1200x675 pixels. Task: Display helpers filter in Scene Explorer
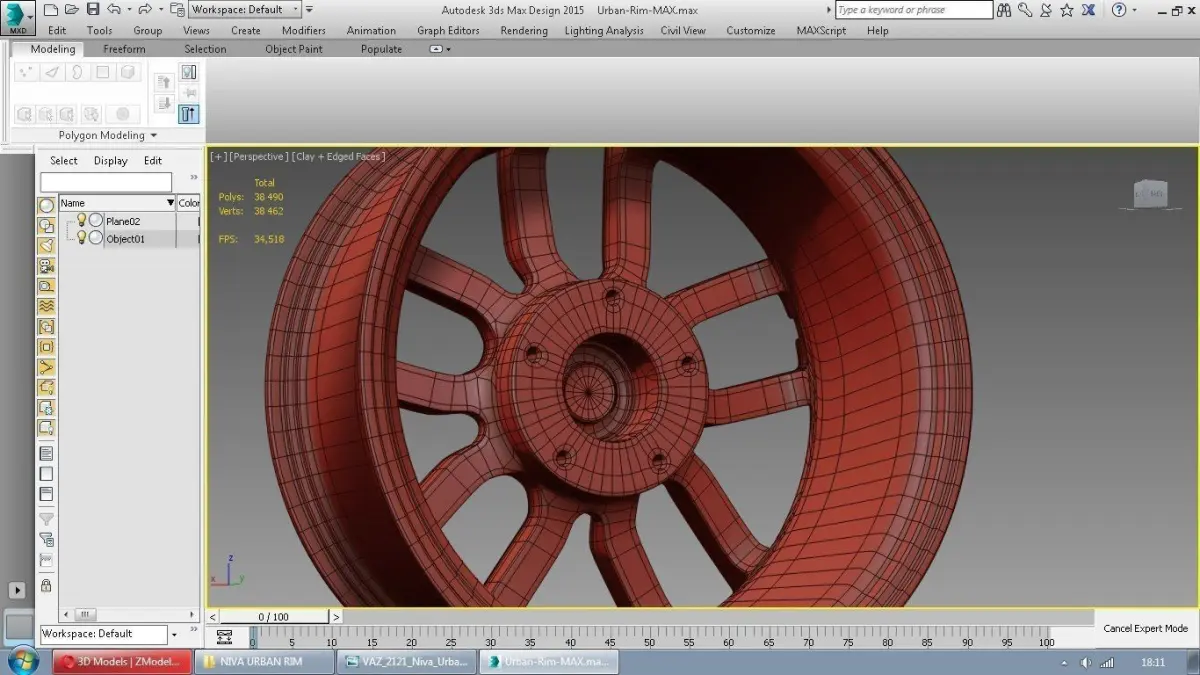(46, 286)
